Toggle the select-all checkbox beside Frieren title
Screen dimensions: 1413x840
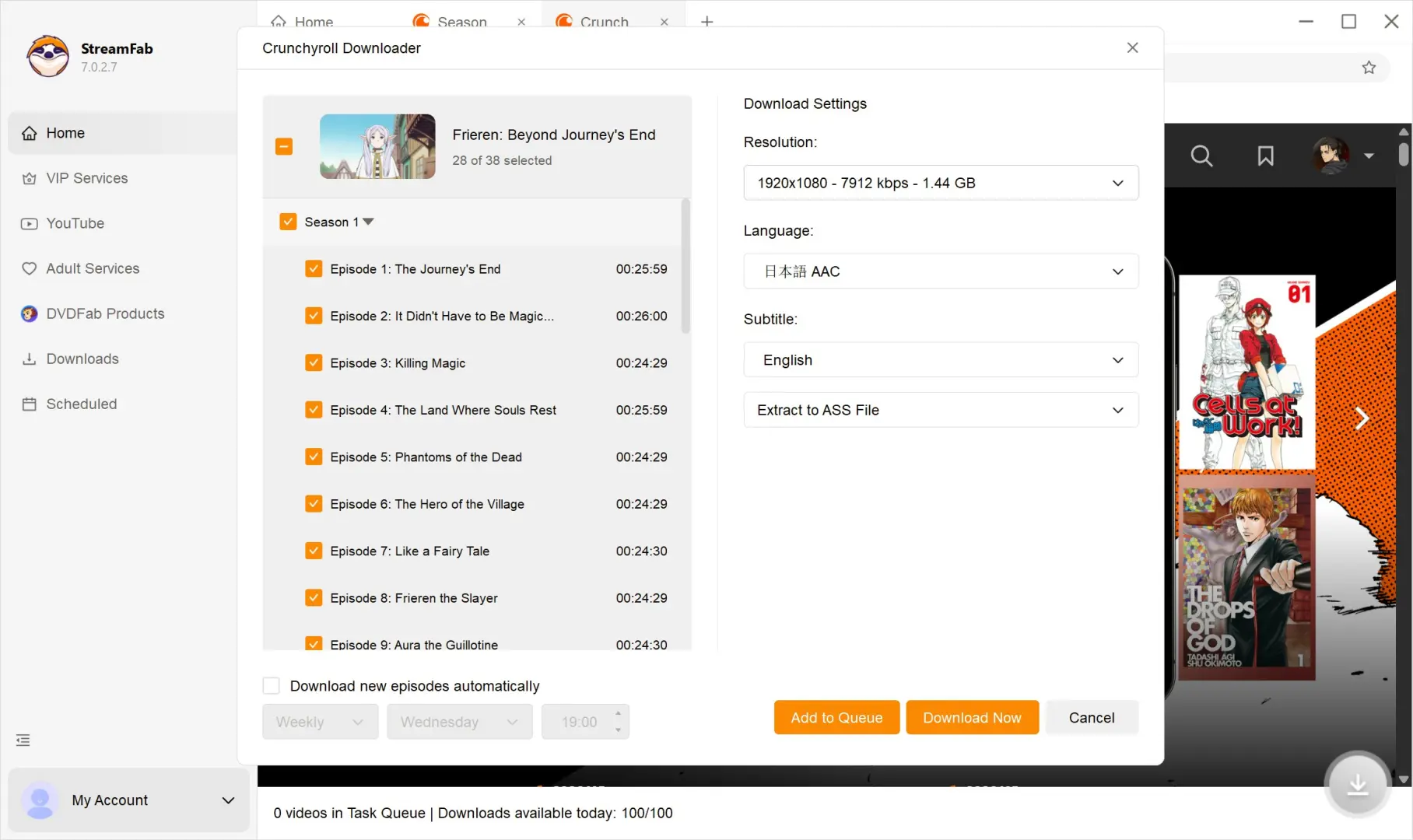point(284,146)
